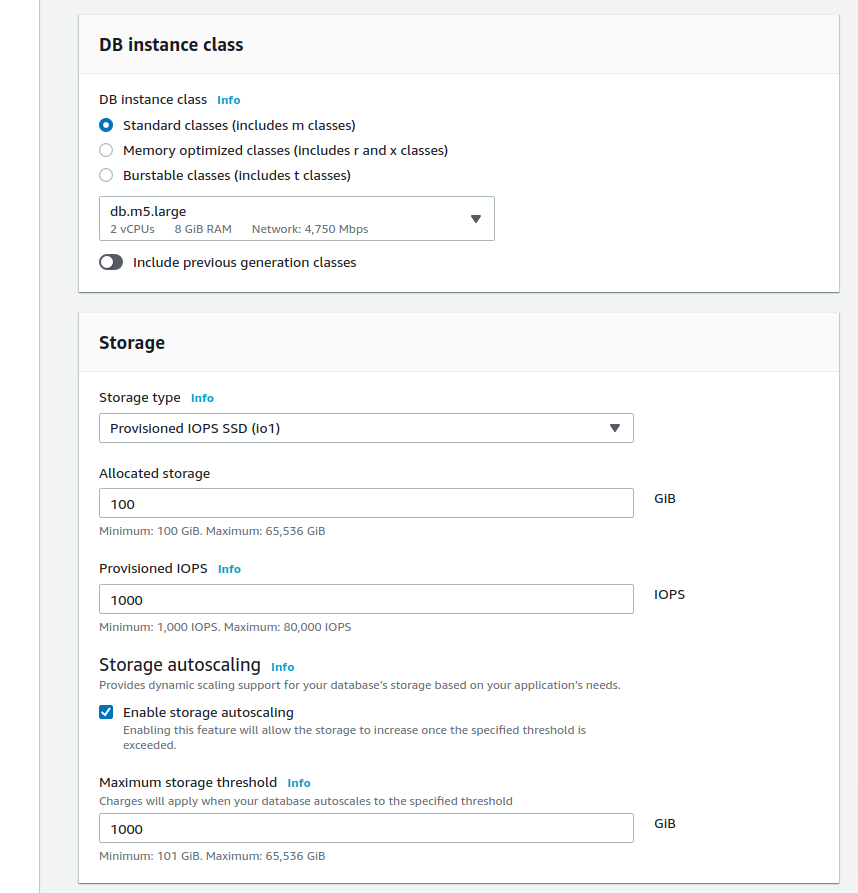Screen dimensions: 858x893
Task: Toggle Include previous generation classes
Action: click(111, 262)
